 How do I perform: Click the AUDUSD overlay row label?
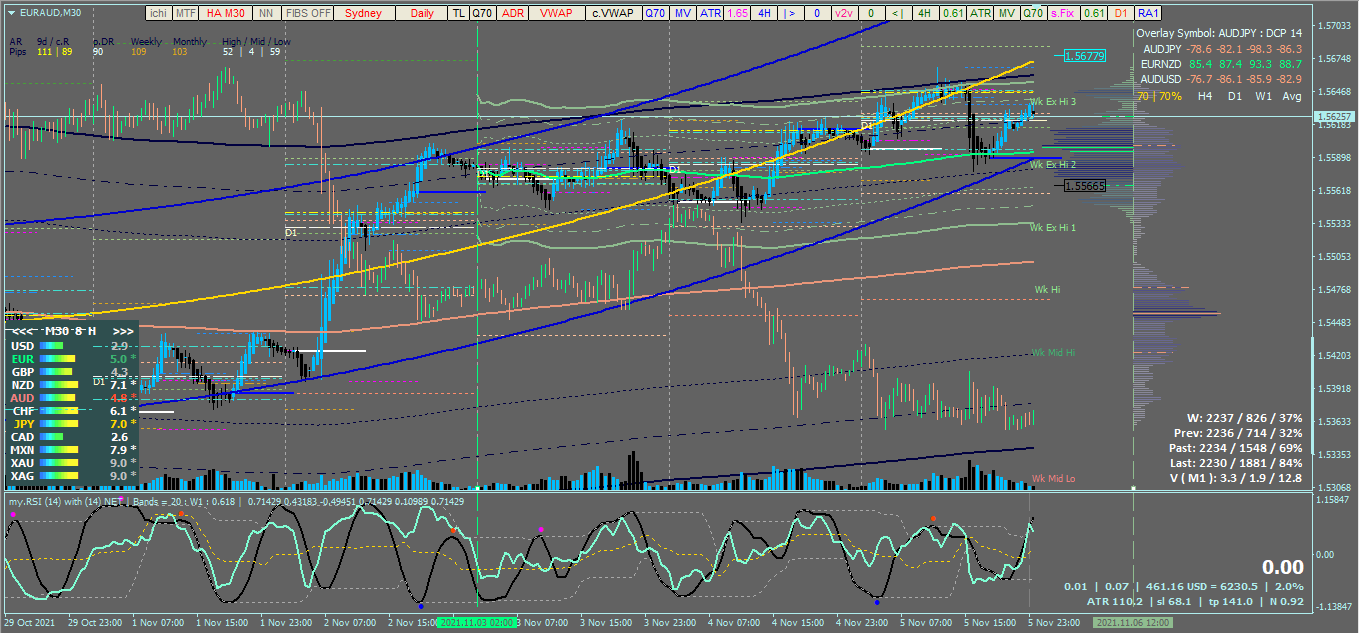(1162, 79)
